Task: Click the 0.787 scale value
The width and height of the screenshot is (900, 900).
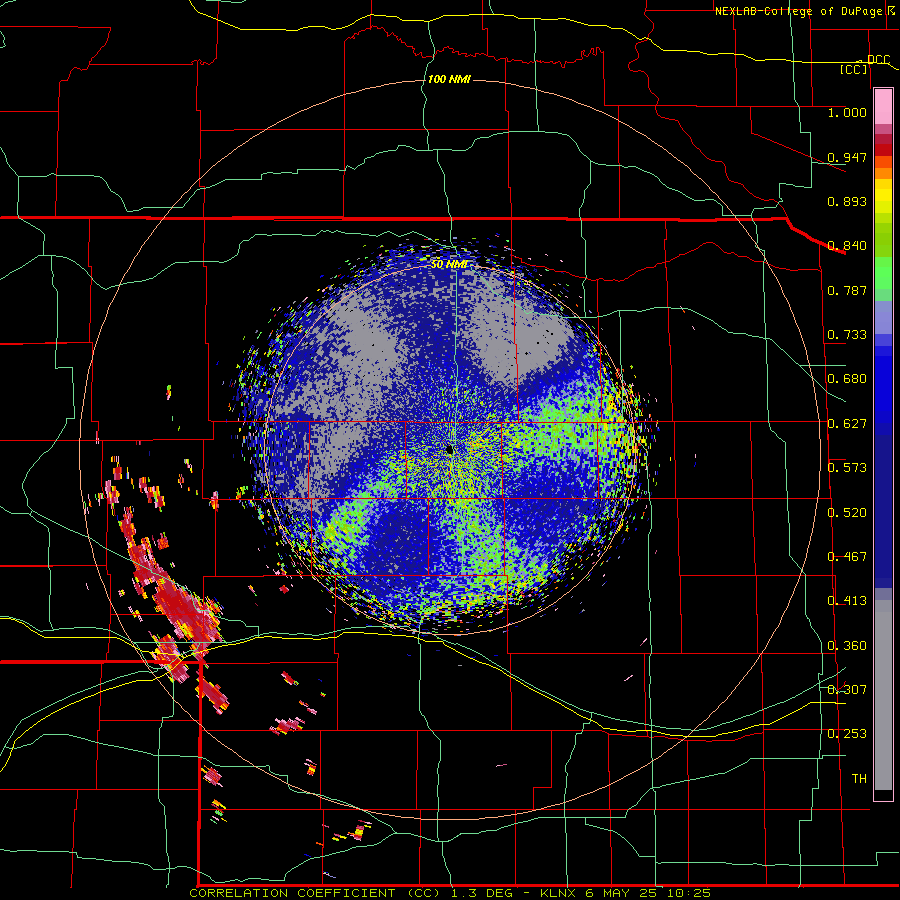Action: coord(847,290)
